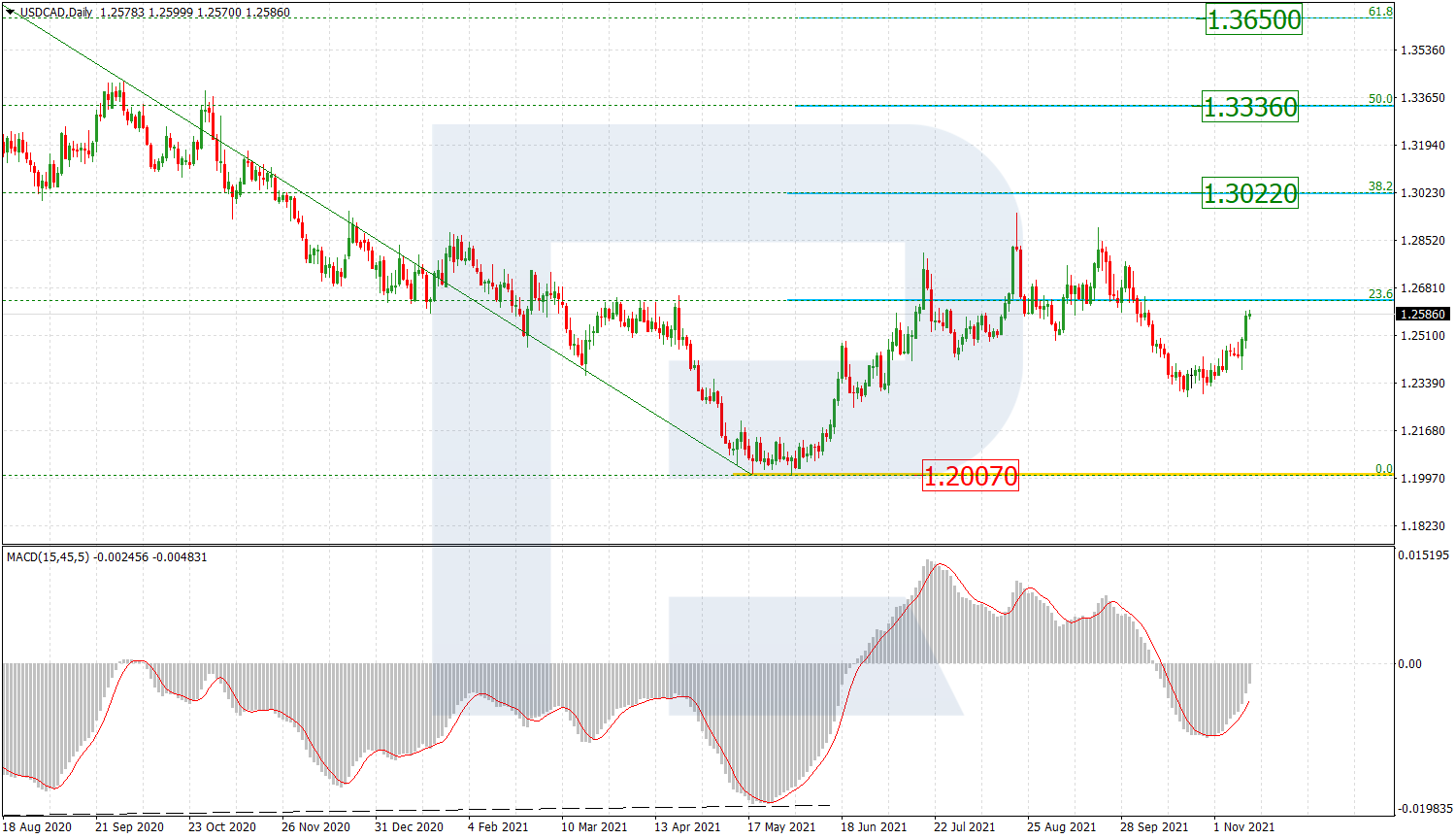Click the blue 23.6 Fibonacci level line
1456x839 pixels.
pyautogui.click(x=1090, y=299)
